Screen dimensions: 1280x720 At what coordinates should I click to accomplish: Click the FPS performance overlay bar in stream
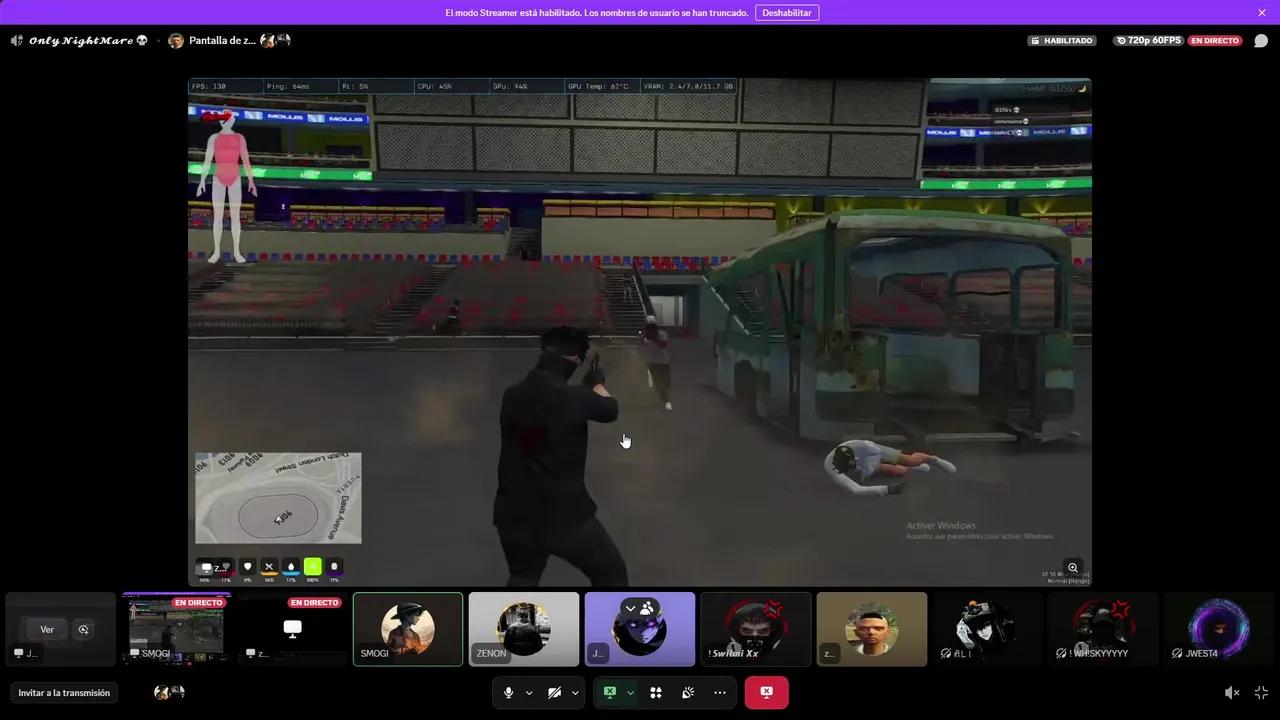click(x=462, y=87)
